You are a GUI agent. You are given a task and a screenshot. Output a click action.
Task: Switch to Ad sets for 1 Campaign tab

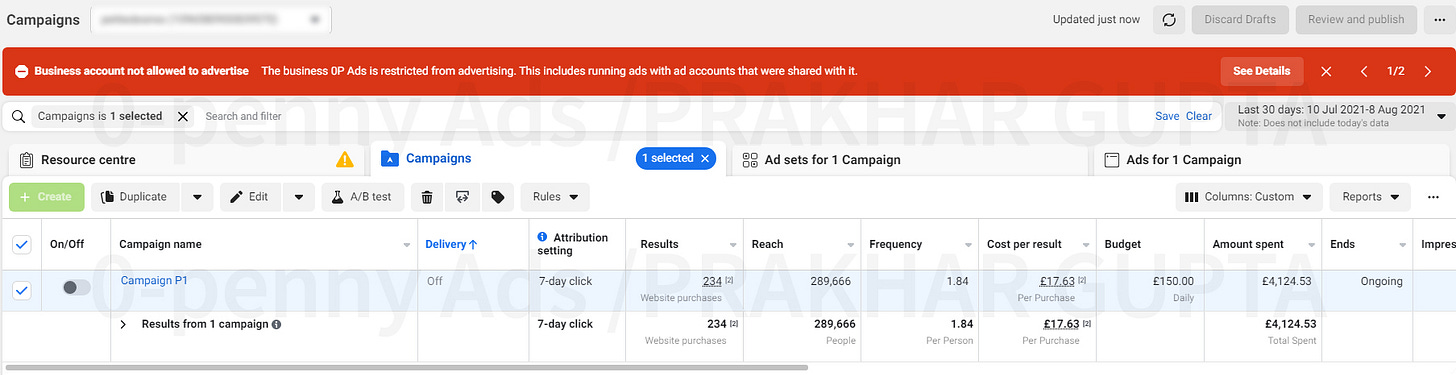coord(910,160)
